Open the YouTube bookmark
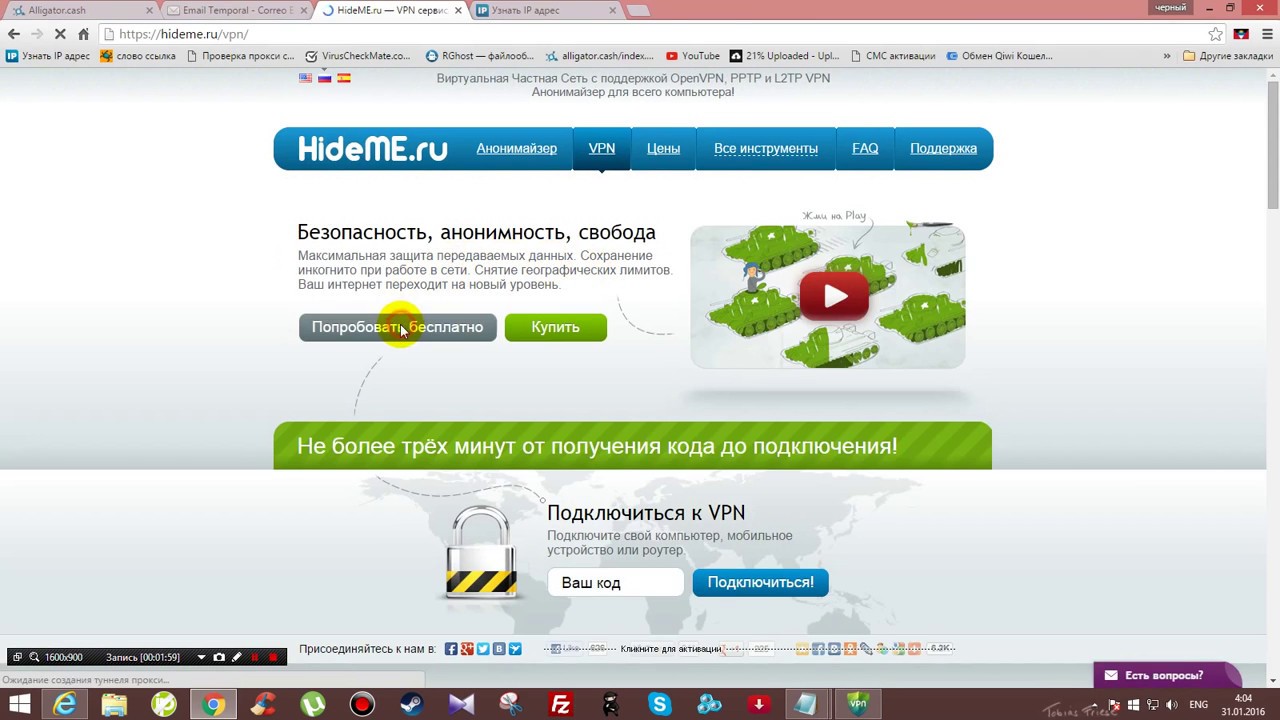 pos(693,56)
